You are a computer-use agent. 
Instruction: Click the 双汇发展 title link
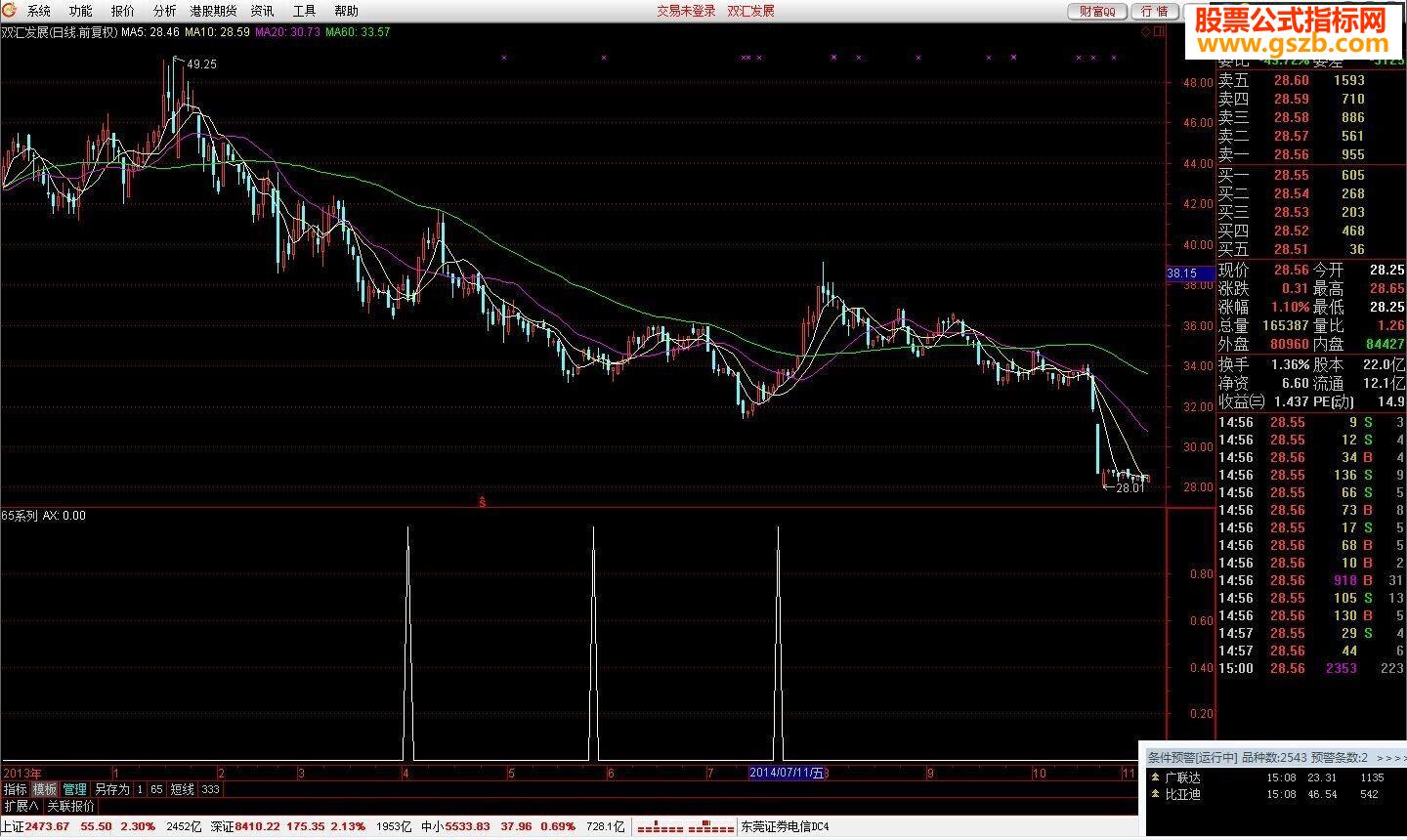750,12
